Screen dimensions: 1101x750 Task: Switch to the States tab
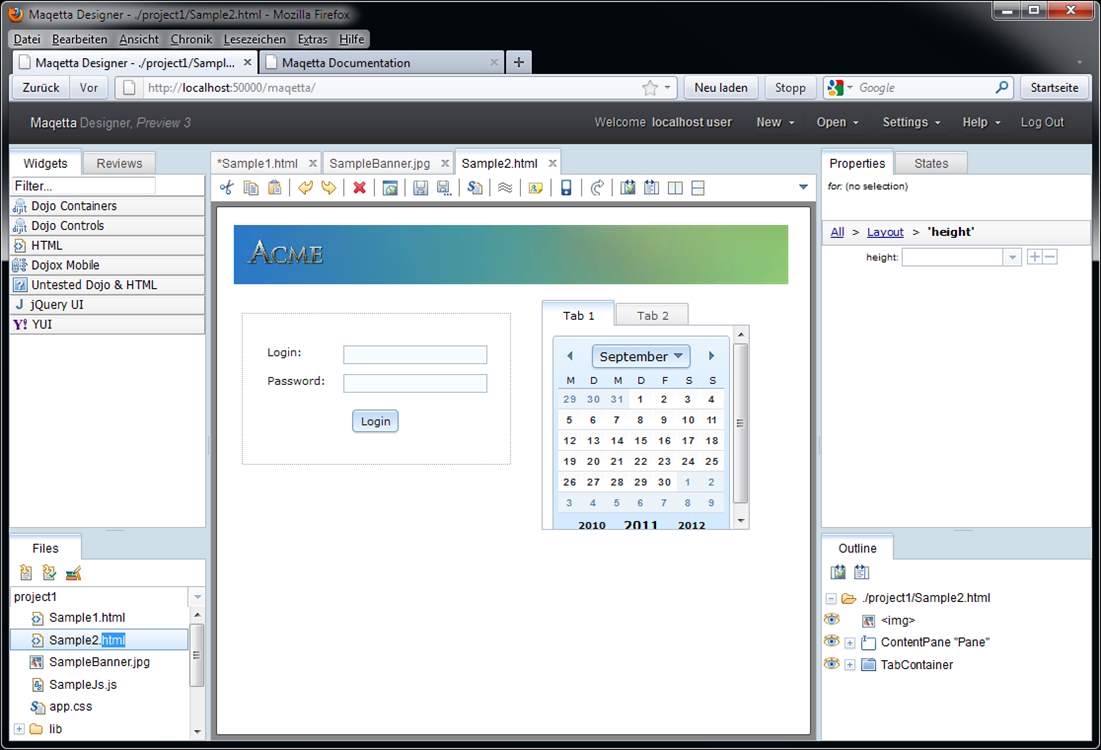pyautogui.click(x=931, y=164)
